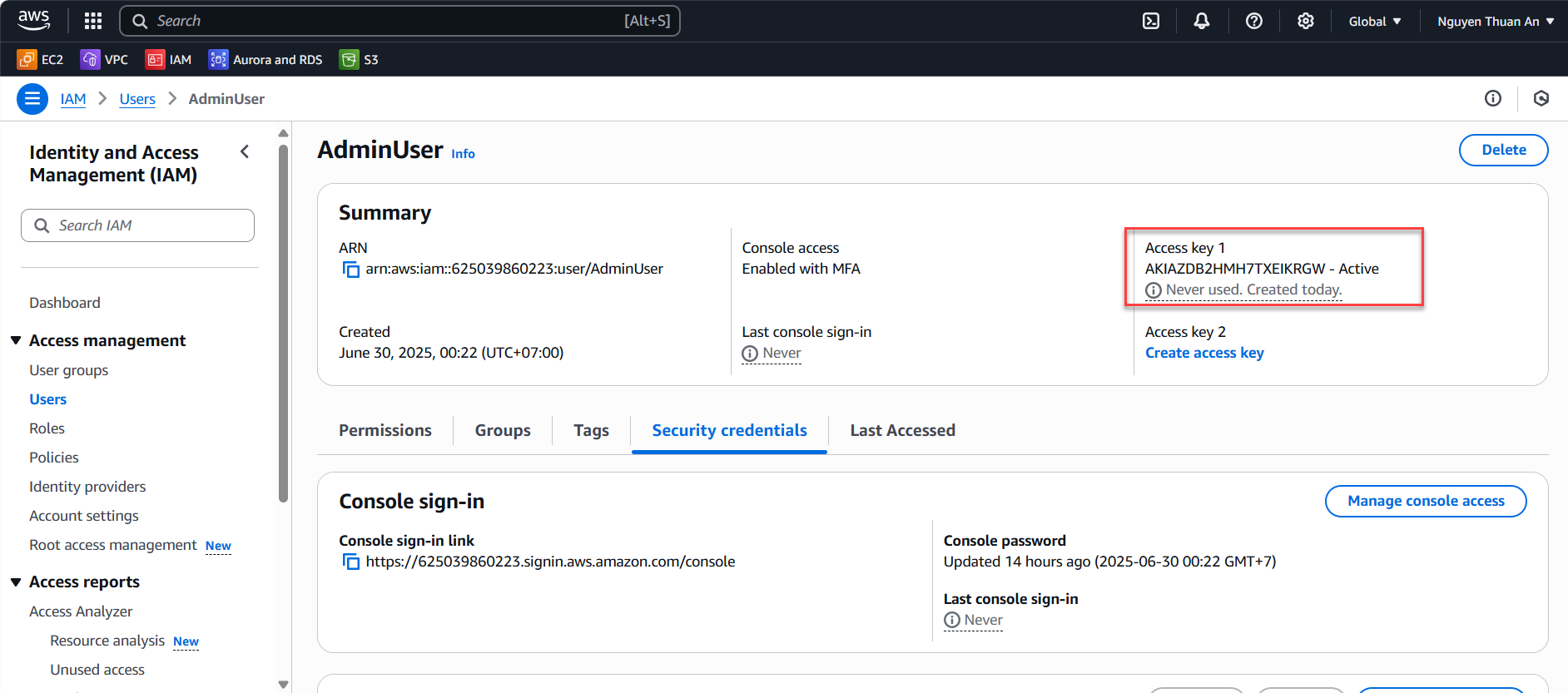Open the AWS services grid menu
Screen dimensions: 1568x693
click(93, 21)
